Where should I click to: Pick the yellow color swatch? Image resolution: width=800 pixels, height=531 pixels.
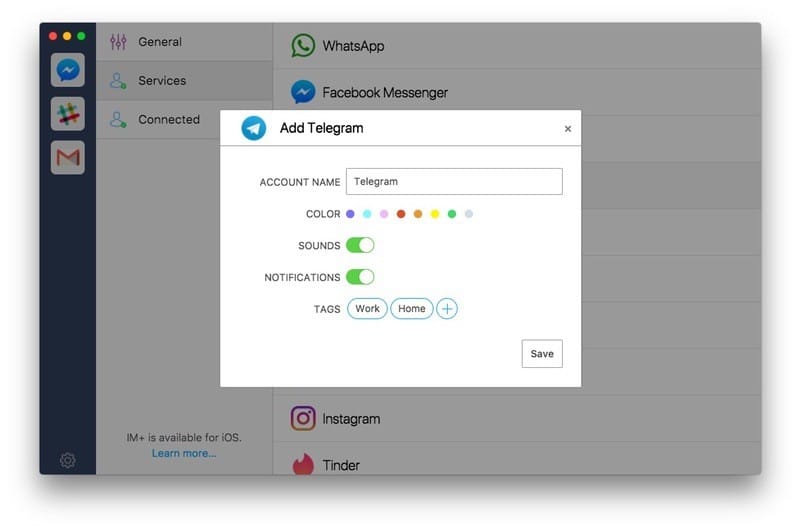click(x=435, y=214)
